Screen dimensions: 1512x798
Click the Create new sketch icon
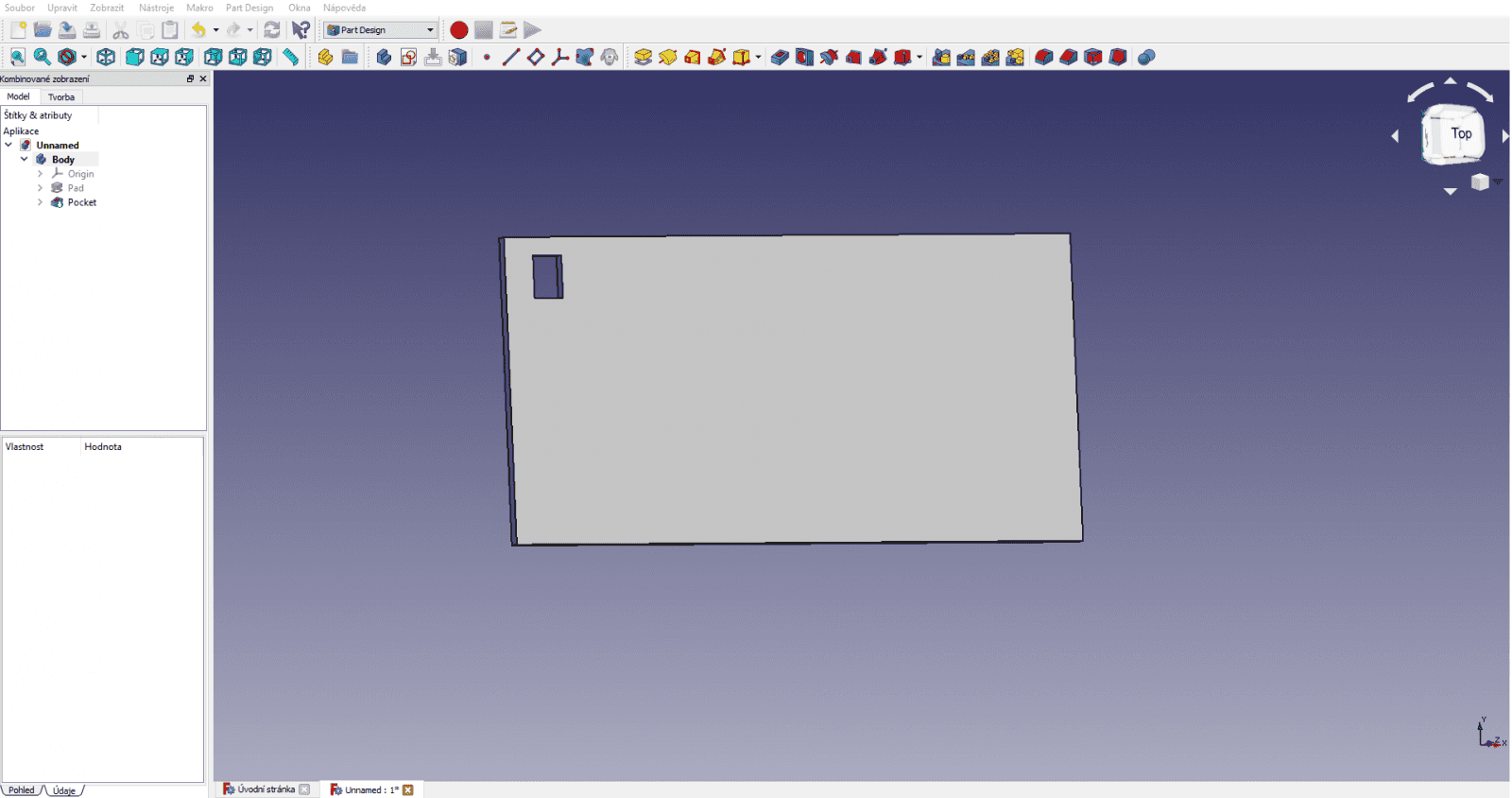pyautogui.click(x=408, y=58)
